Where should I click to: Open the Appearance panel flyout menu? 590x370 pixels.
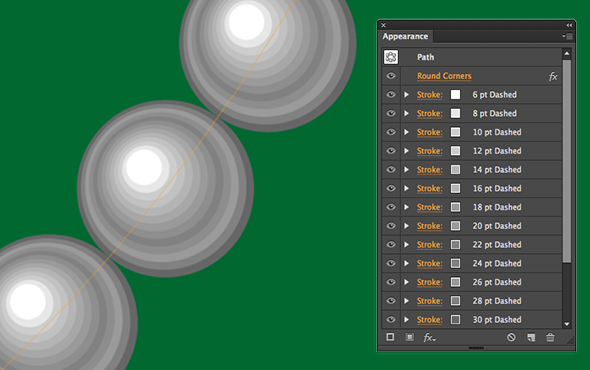click(x=567, y=37)
